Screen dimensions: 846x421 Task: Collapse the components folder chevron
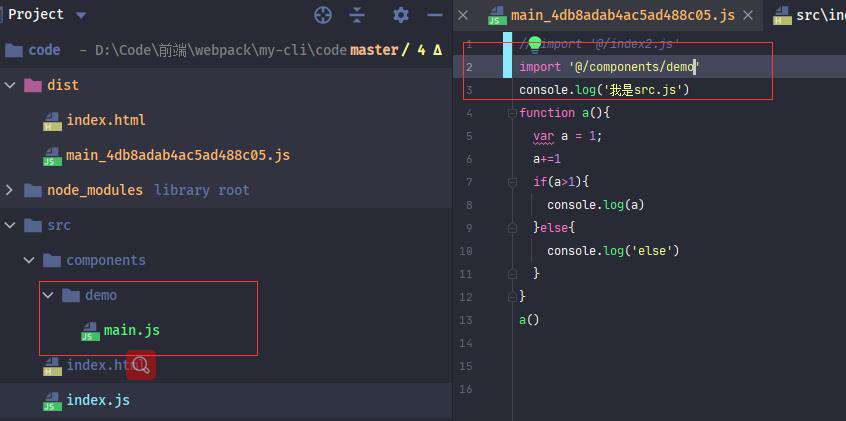(x=29, y=261)
